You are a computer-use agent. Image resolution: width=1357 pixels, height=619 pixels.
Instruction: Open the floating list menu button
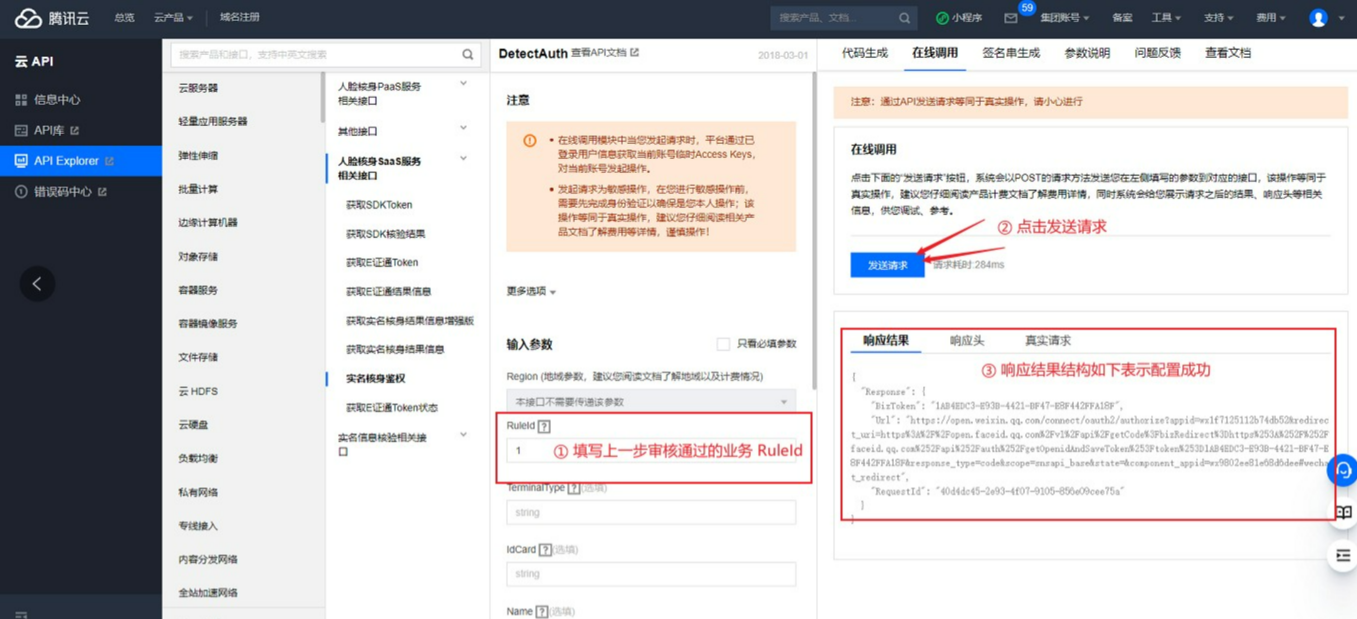point(1343,555)
